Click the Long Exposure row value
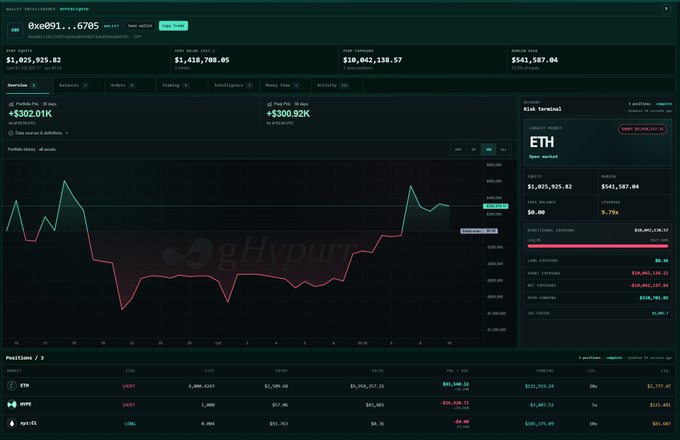 [661, 261]
